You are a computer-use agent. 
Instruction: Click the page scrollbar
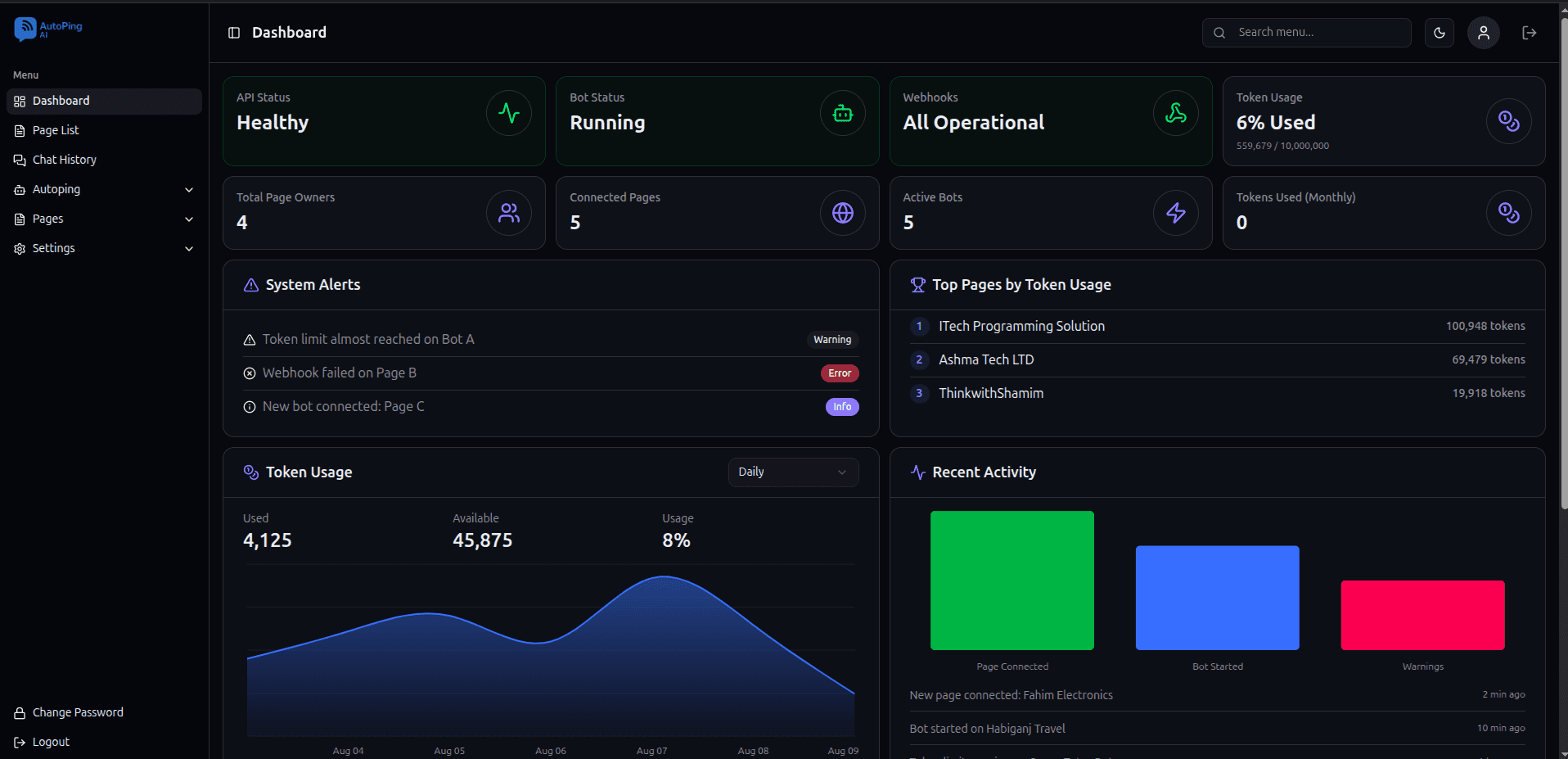coord(1564,262)
